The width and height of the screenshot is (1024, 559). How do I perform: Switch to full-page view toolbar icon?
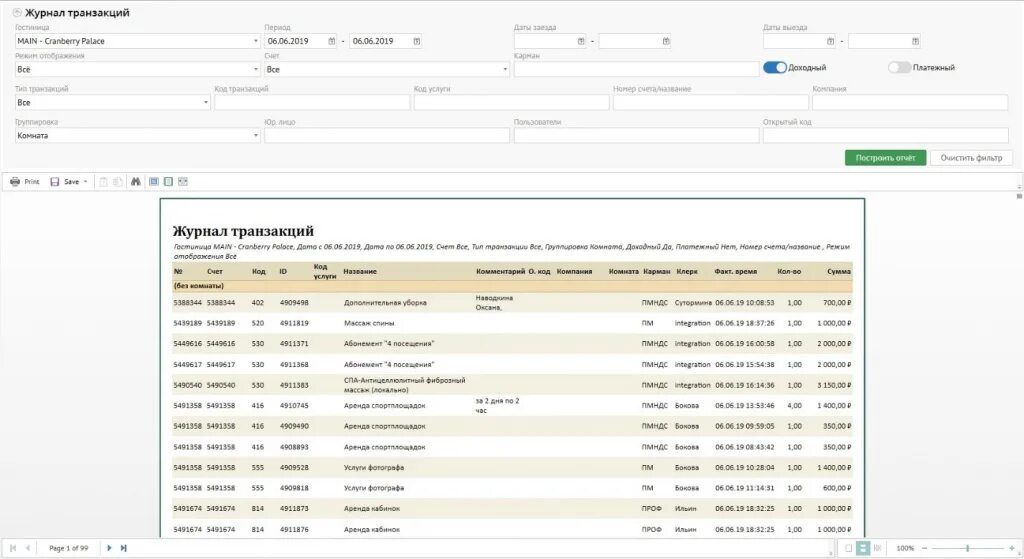(153, 182)
